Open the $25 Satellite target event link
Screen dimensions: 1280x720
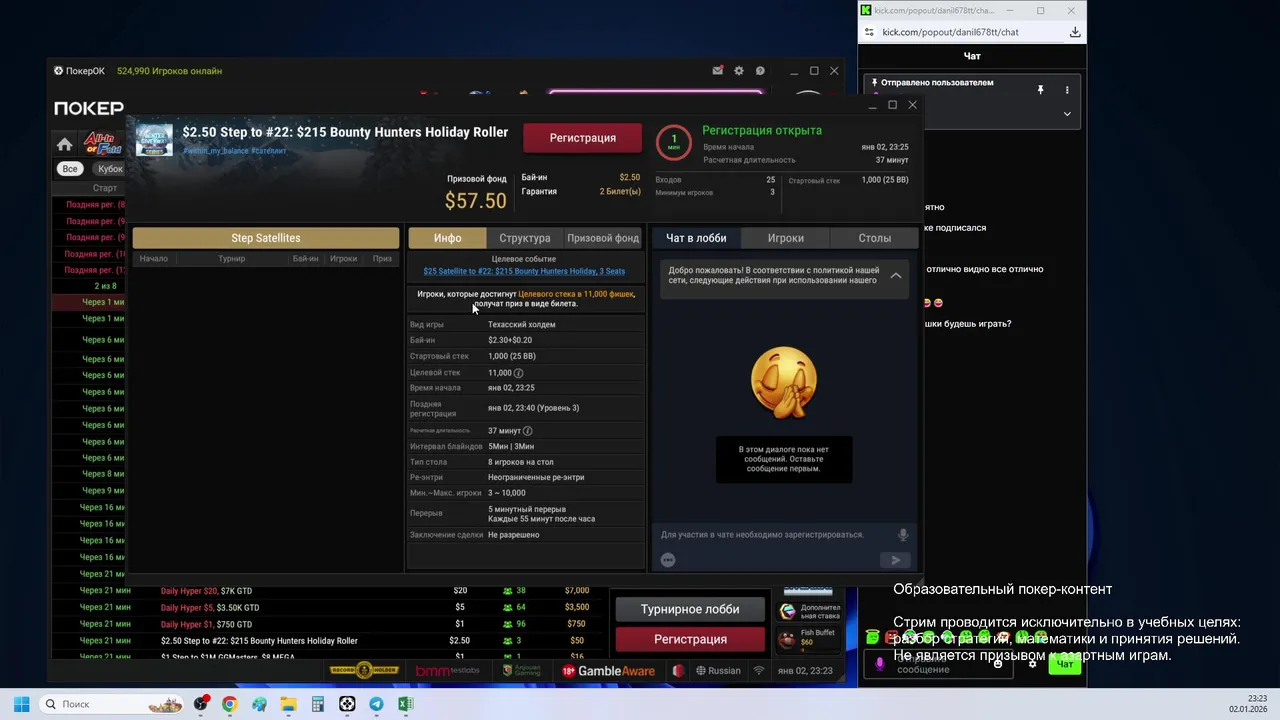524,271
